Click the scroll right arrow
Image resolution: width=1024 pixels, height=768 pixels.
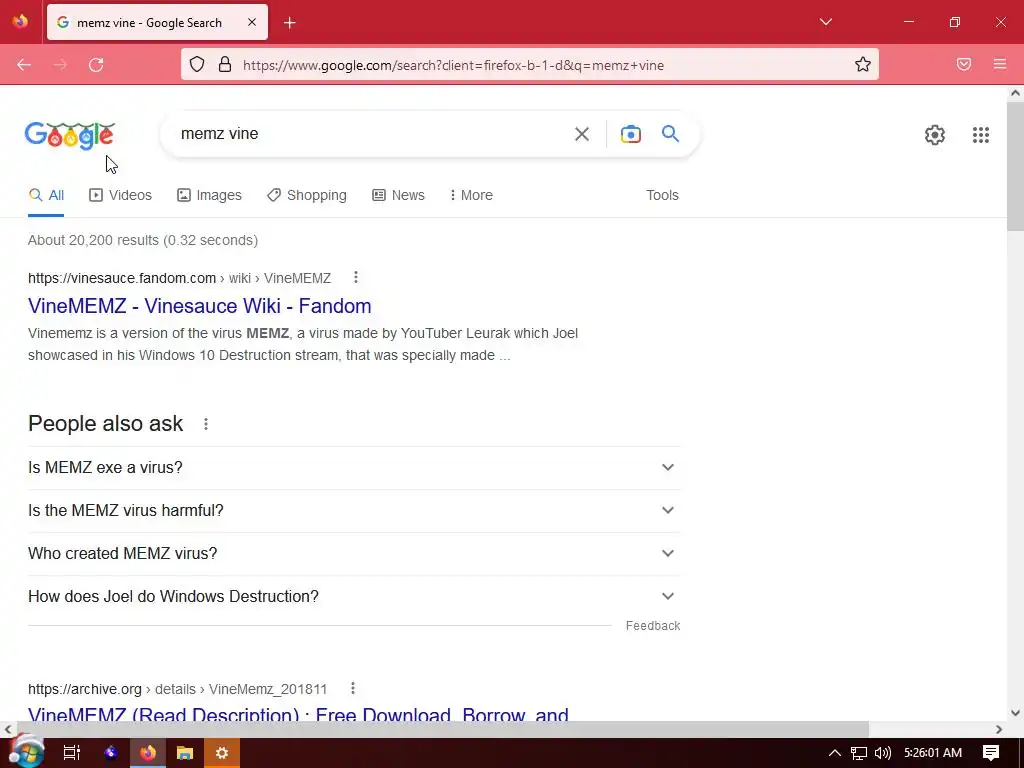999,729
